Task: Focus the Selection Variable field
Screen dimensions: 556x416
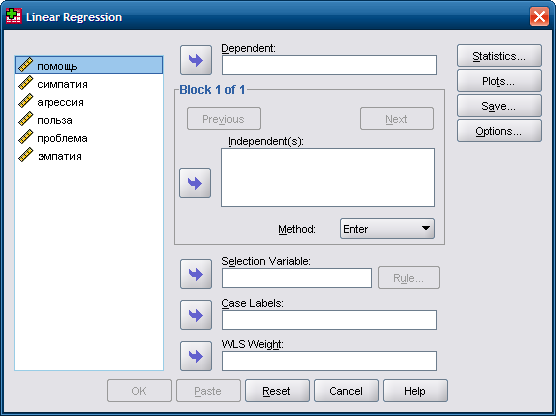Action: pyautogui.click(x=297, y=278)
